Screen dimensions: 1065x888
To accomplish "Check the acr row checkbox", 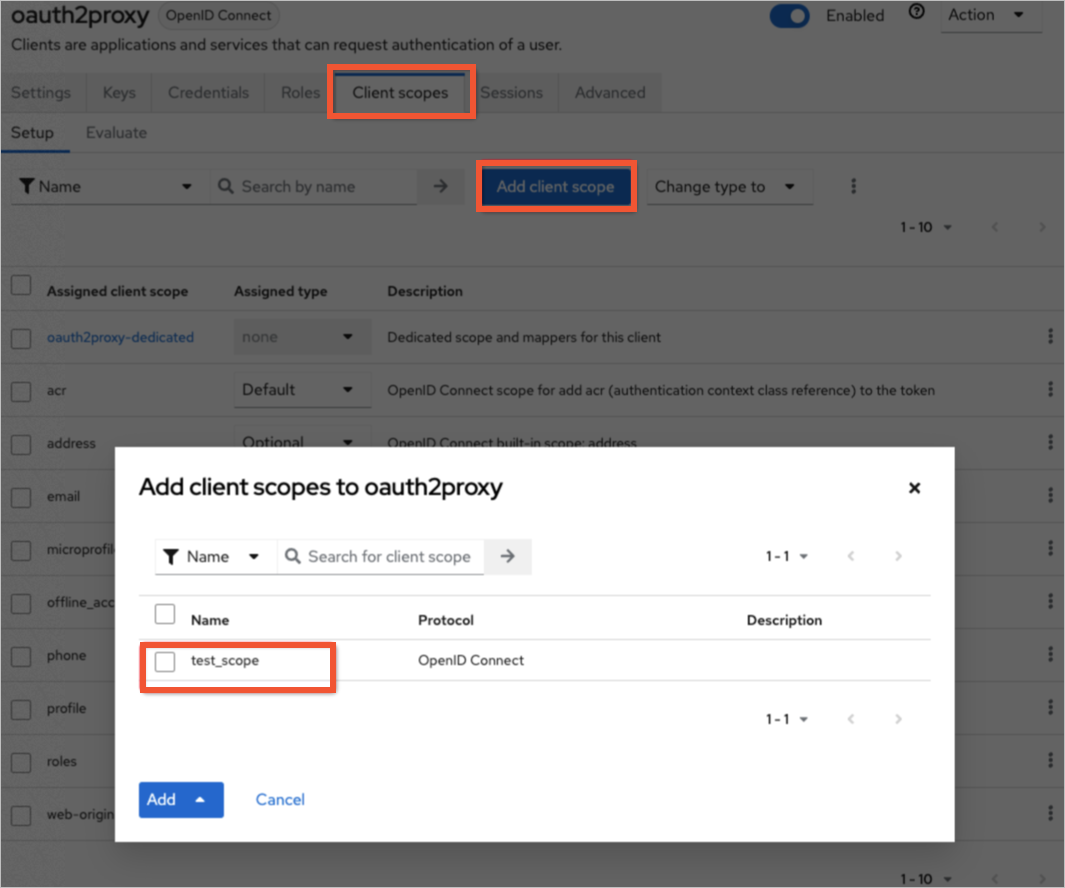I will [x=21, y=391].
